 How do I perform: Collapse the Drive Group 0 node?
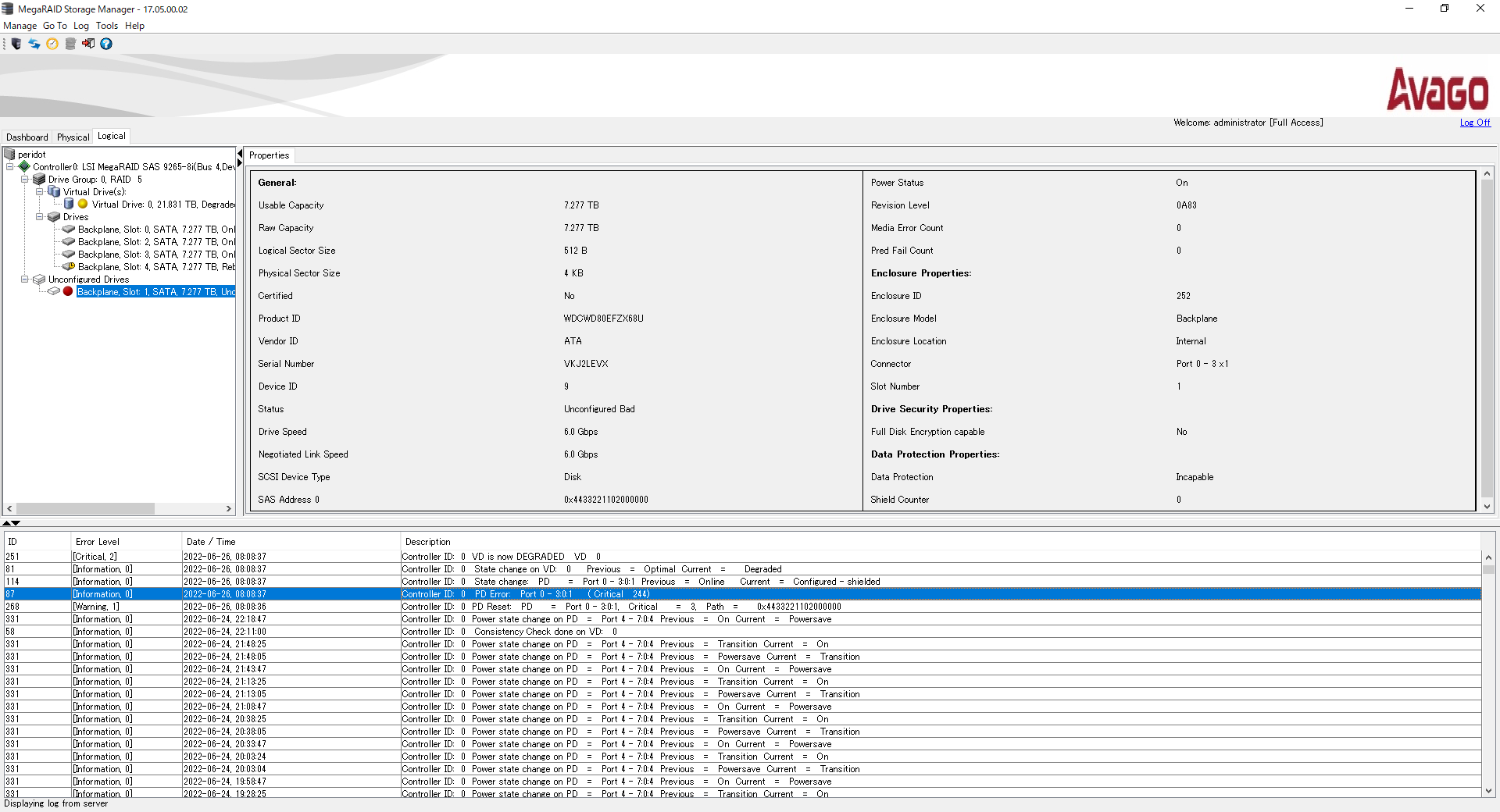click(24, 179)
